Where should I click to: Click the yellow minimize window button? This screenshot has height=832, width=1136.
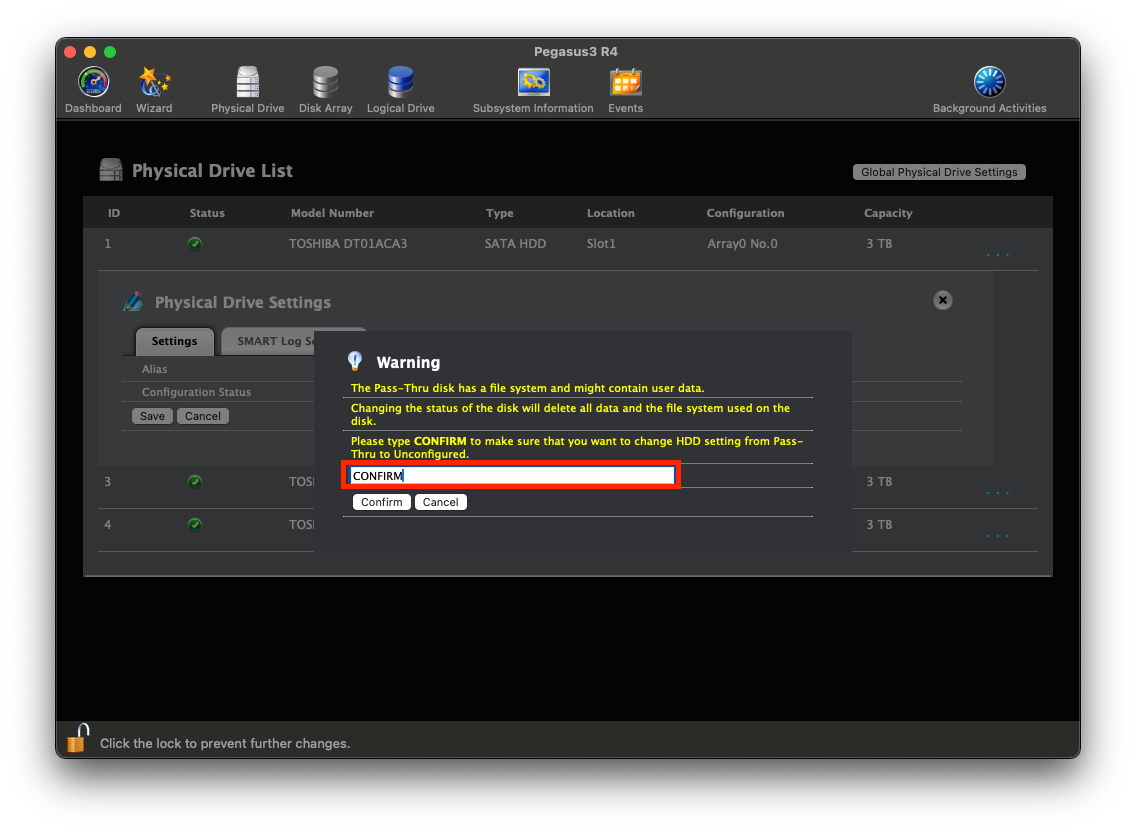click(x=90, y=51)
